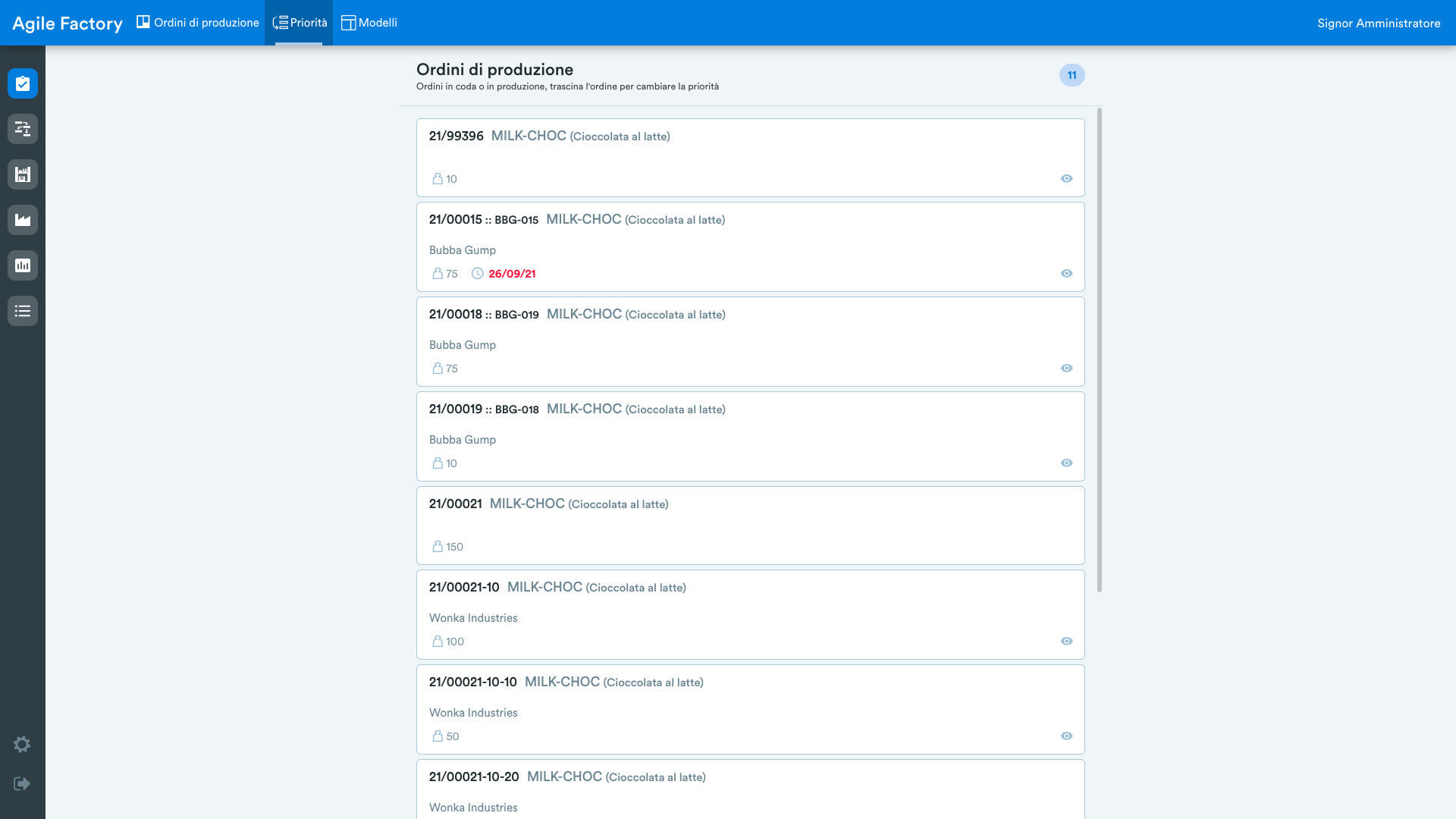Click Bubba Gump on order 21/00018

[463, 345]
